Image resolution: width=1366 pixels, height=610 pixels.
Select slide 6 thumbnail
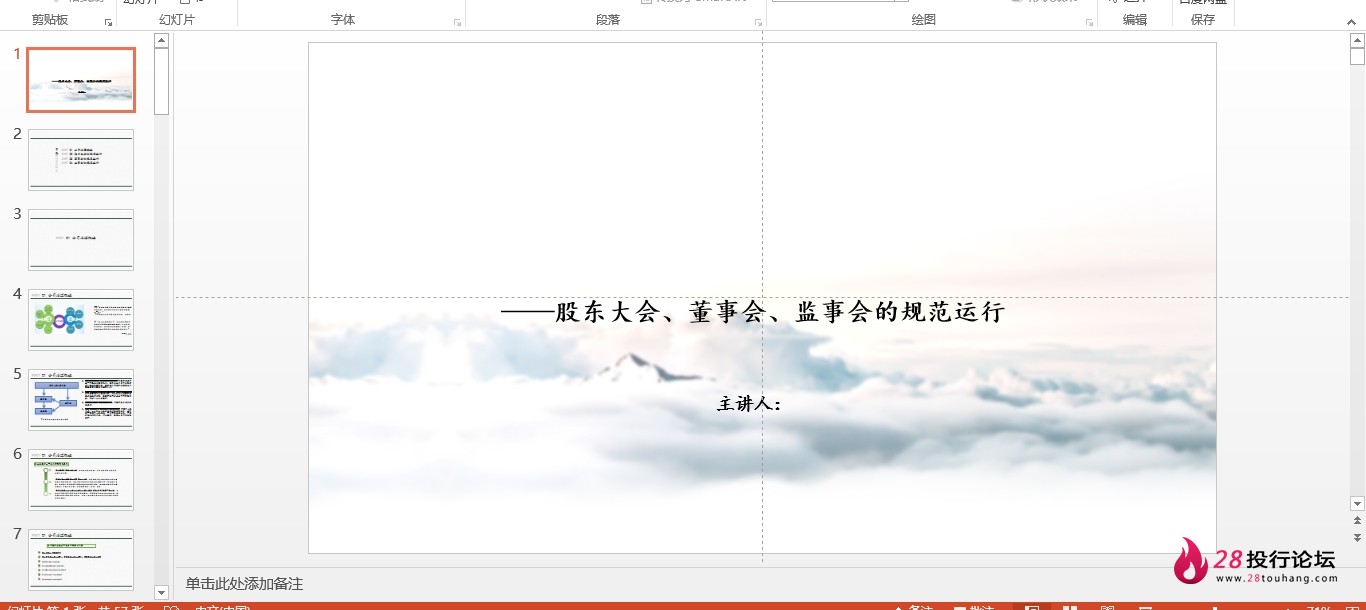click(81, 479)
